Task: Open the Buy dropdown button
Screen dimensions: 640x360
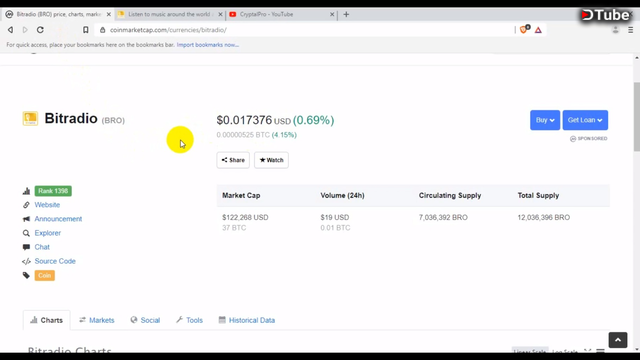Action: pos(545,120)
